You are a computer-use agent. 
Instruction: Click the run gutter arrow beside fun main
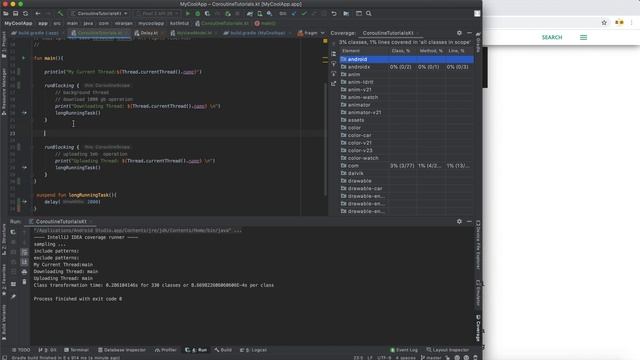pyautogui.click(x=24, y=58)
